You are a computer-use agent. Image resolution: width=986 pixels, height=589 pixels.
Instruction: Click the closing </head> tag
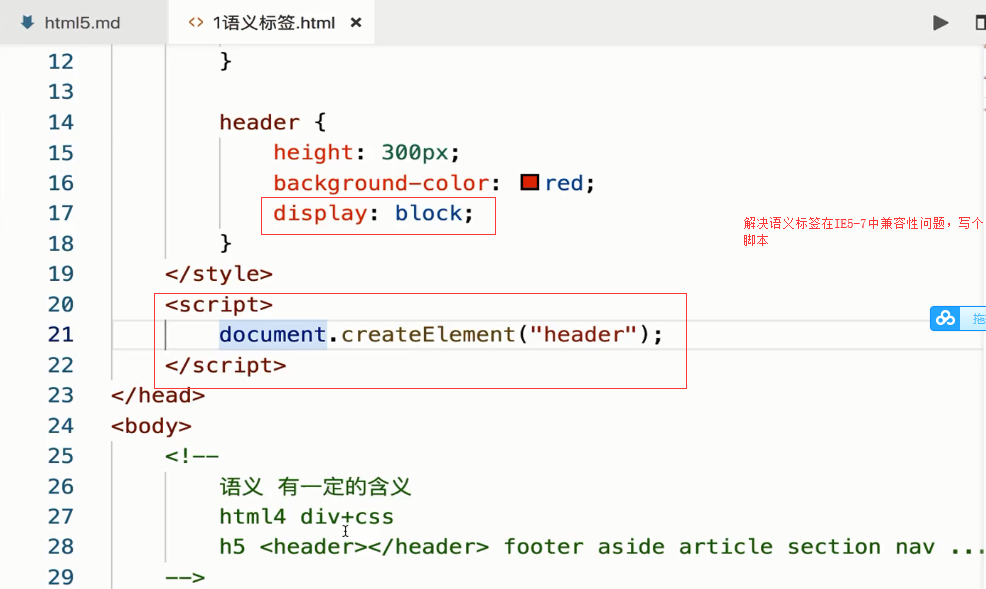click(158, 395)
